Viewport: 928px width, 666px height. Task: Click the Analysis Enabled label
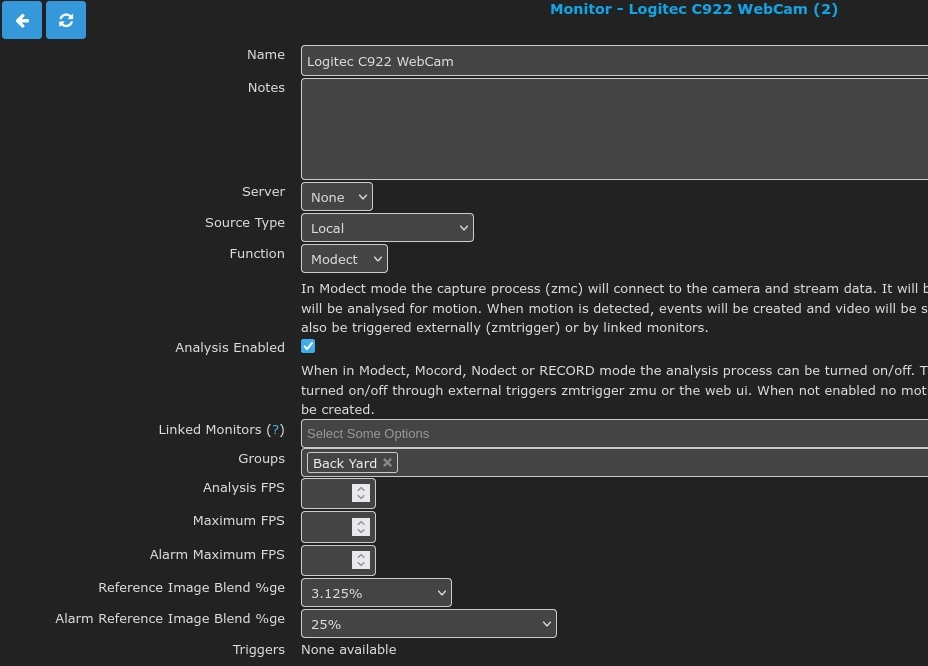[230, 348]
